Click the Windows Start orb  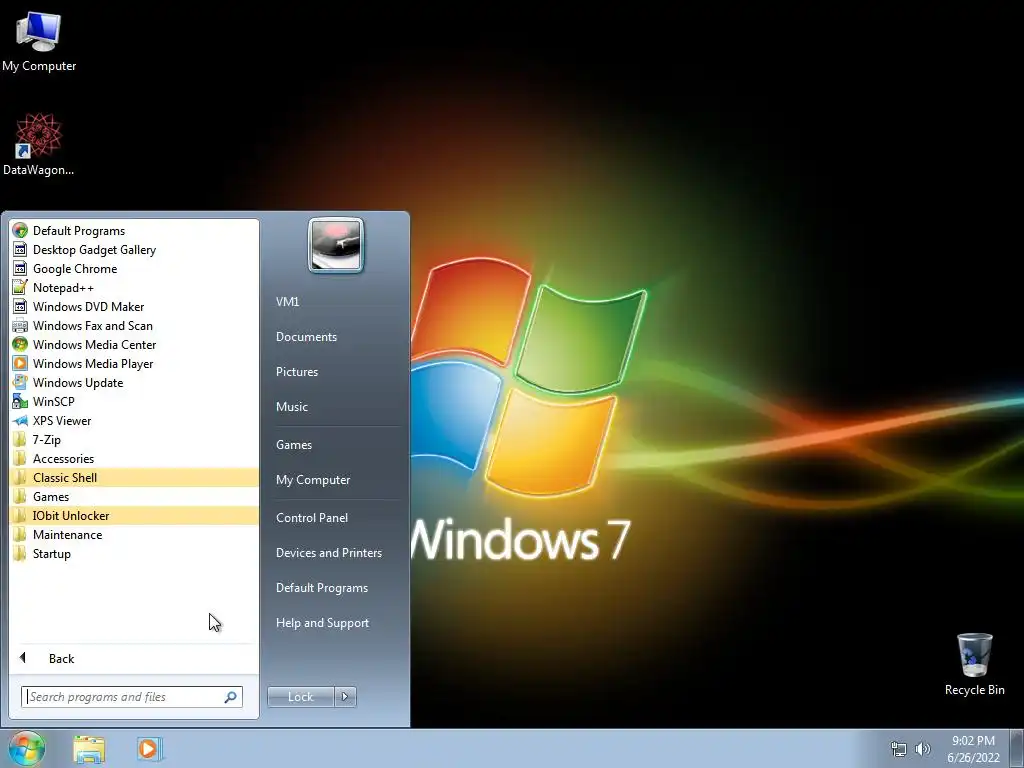click(27, 748)
